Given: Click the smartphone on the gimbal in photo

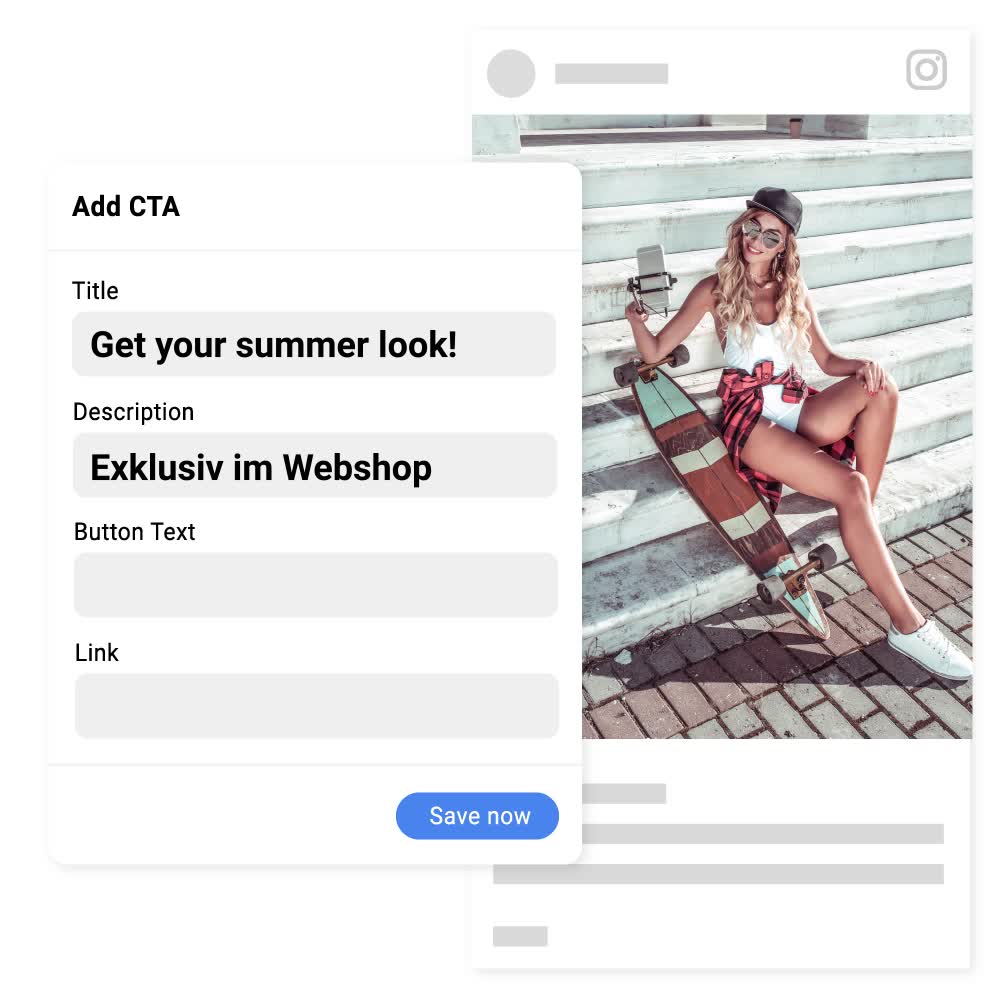Looking at the screenshot, I should (x=652, y=276).
